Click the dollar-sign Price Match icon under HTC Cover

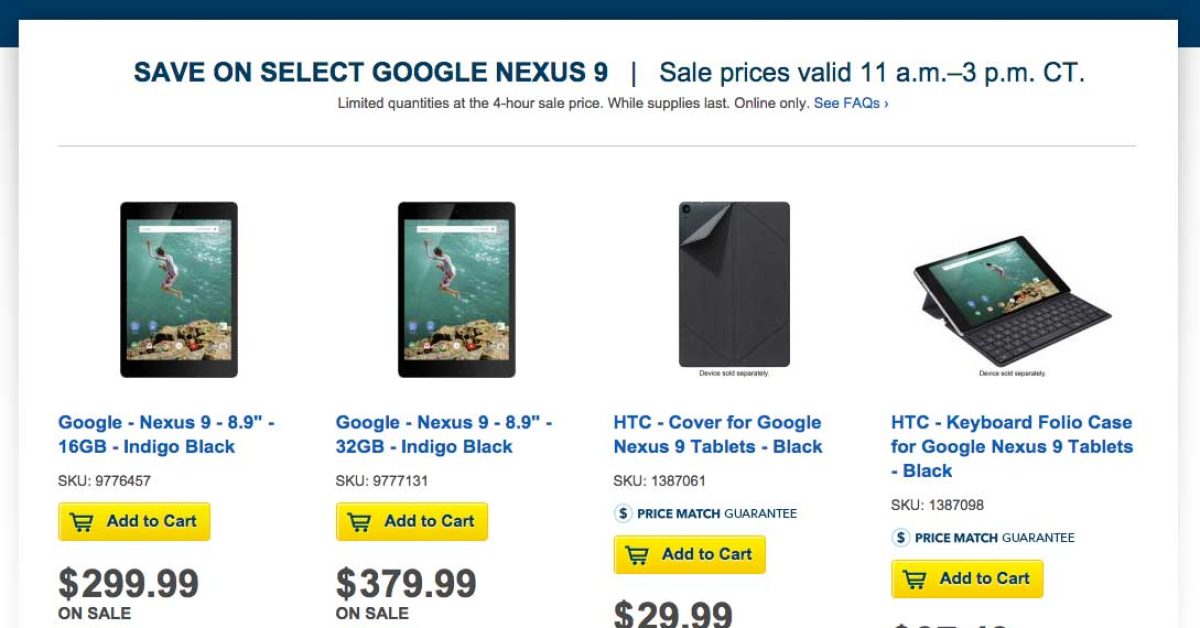point(623,514)
